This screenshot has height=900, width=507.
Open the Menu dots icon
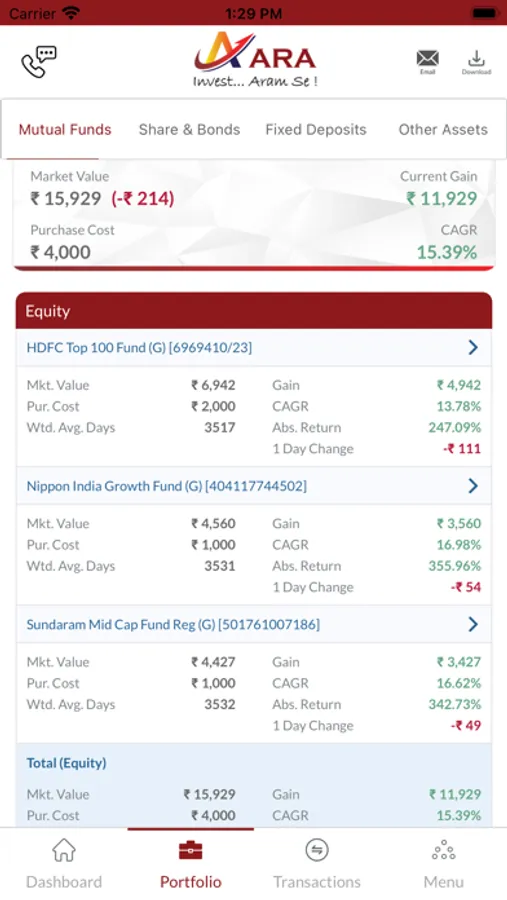click(443, 850)
